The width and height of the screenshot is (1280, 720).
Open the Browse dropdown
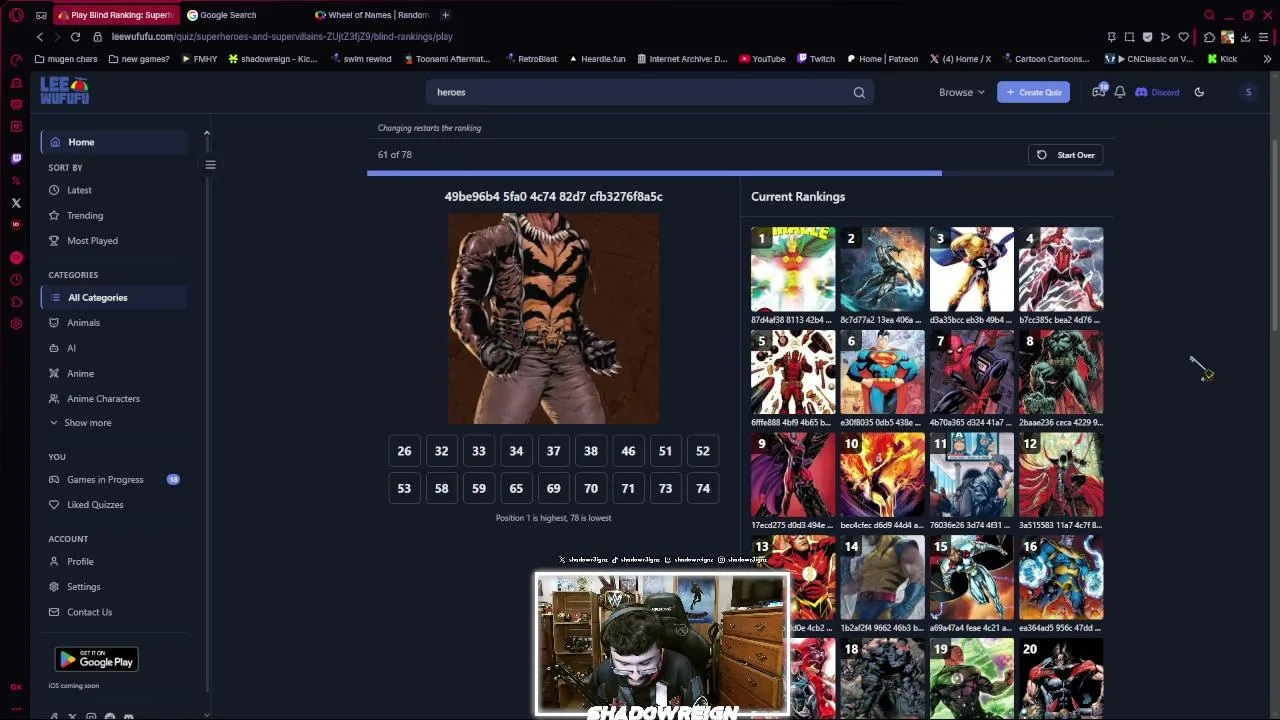(962, 92)
